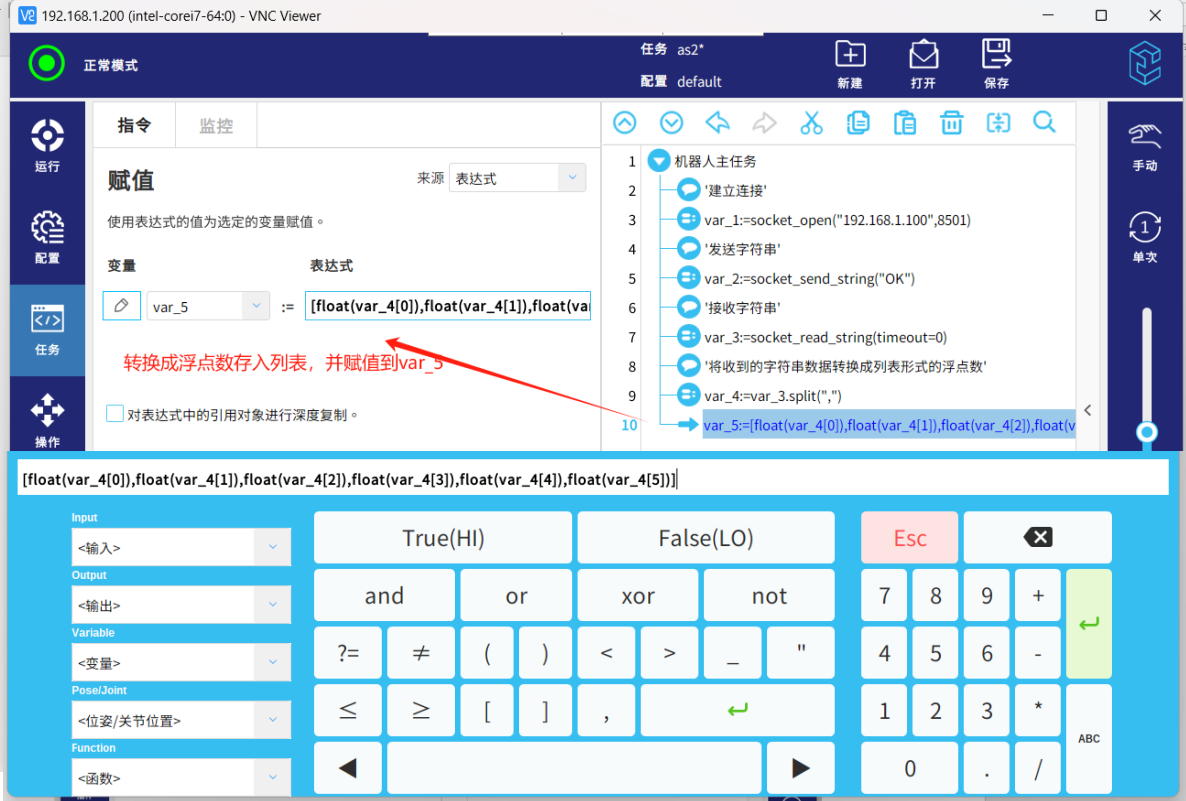Enable deep copy of referenced objects checkbox

[116, 414]
